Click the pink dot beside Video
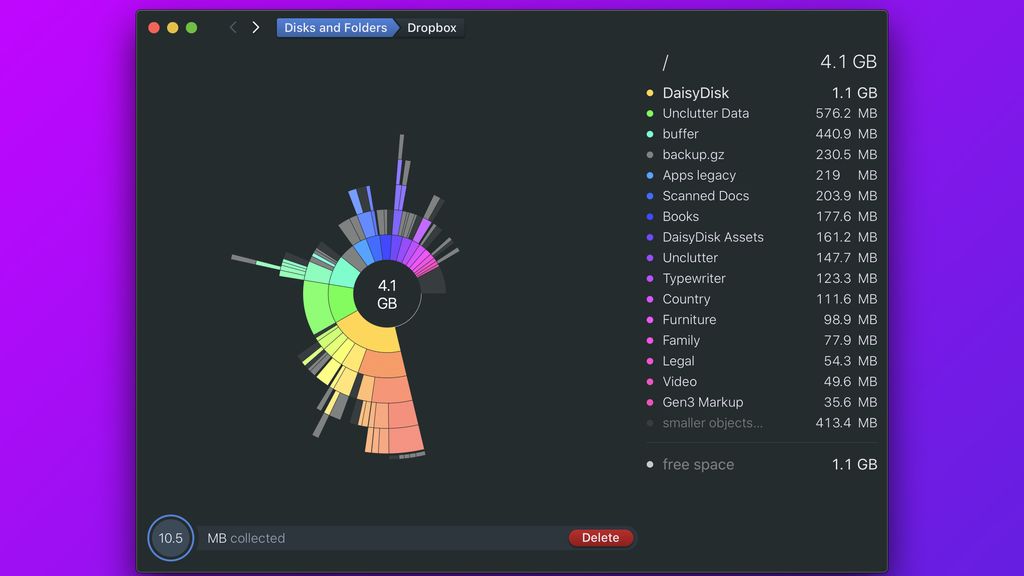This screenshot has height=576, width=1024. 650,381
